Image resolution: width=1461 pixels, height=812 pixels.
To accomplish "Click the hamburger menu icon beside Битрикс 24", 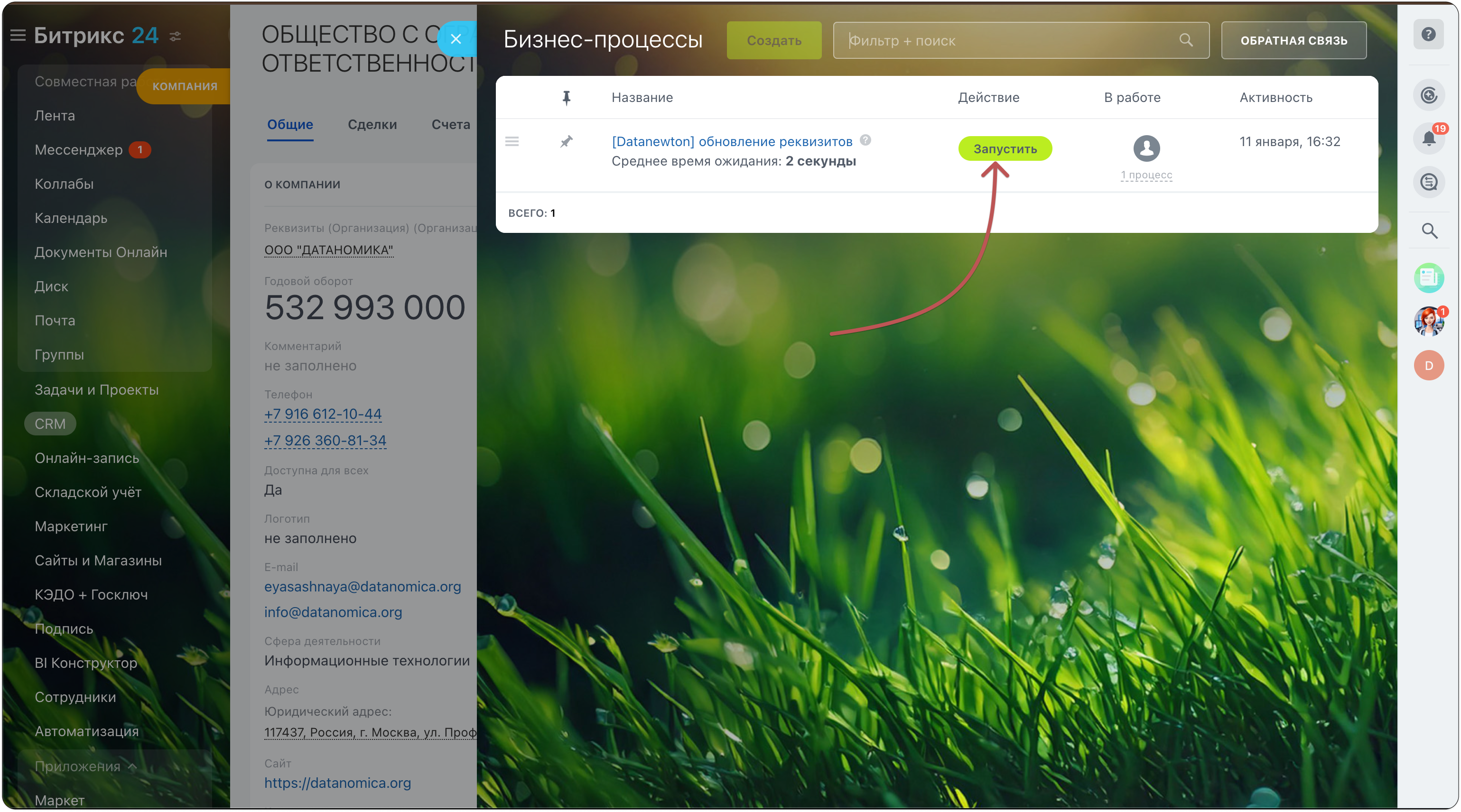I will pos(18,36).
